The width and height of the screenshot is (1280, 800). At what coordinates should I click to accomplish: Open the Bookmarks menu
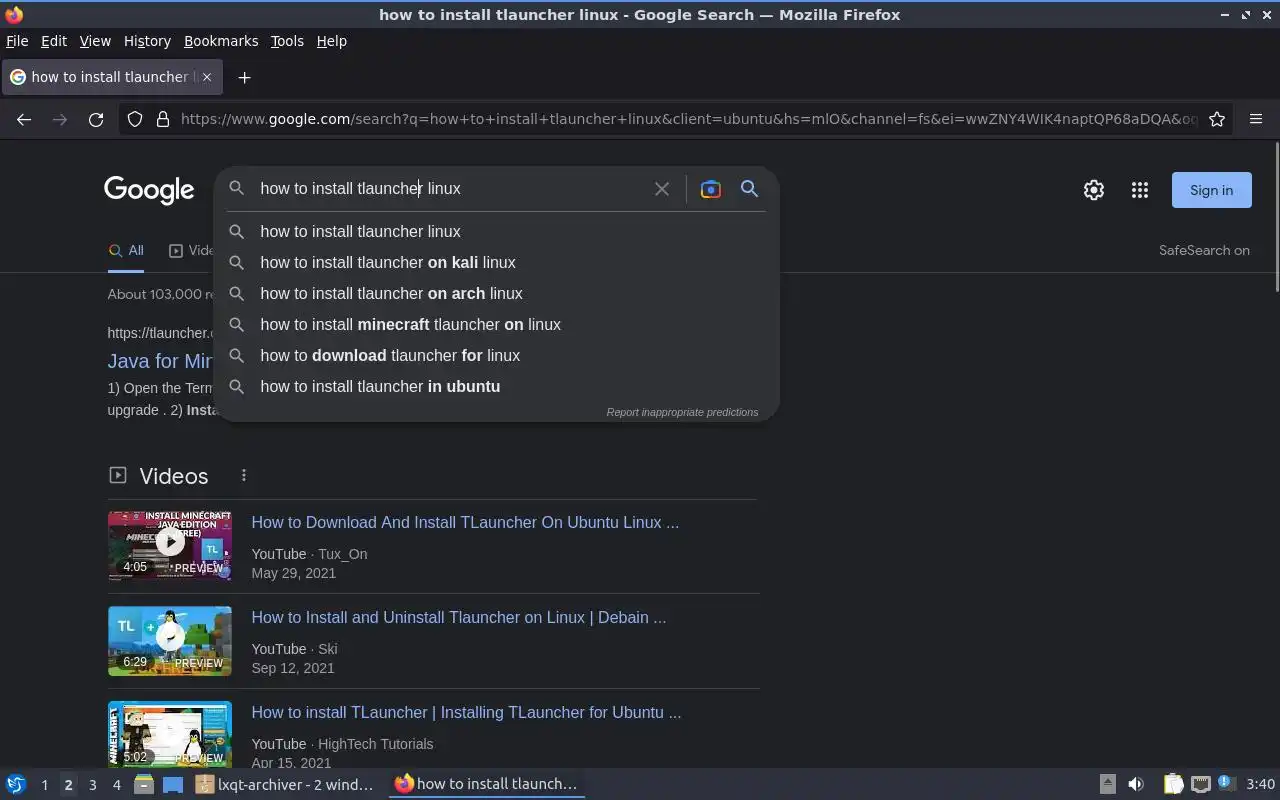coord(221,41)
